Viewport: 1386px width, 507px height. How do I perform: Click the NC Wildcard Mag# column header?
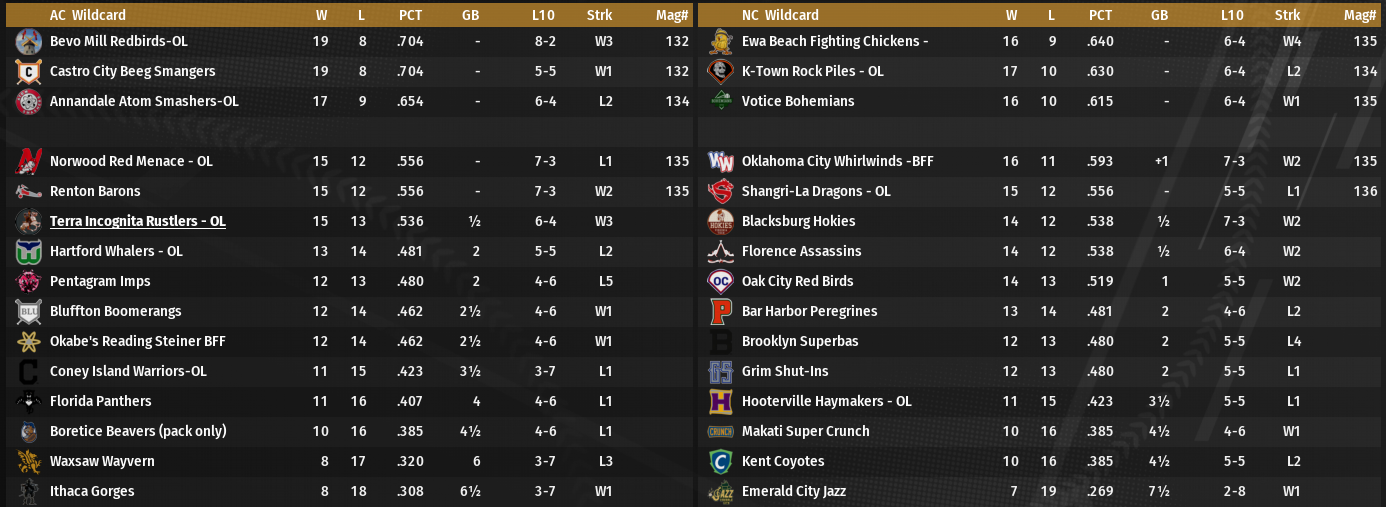(1360, 15)
